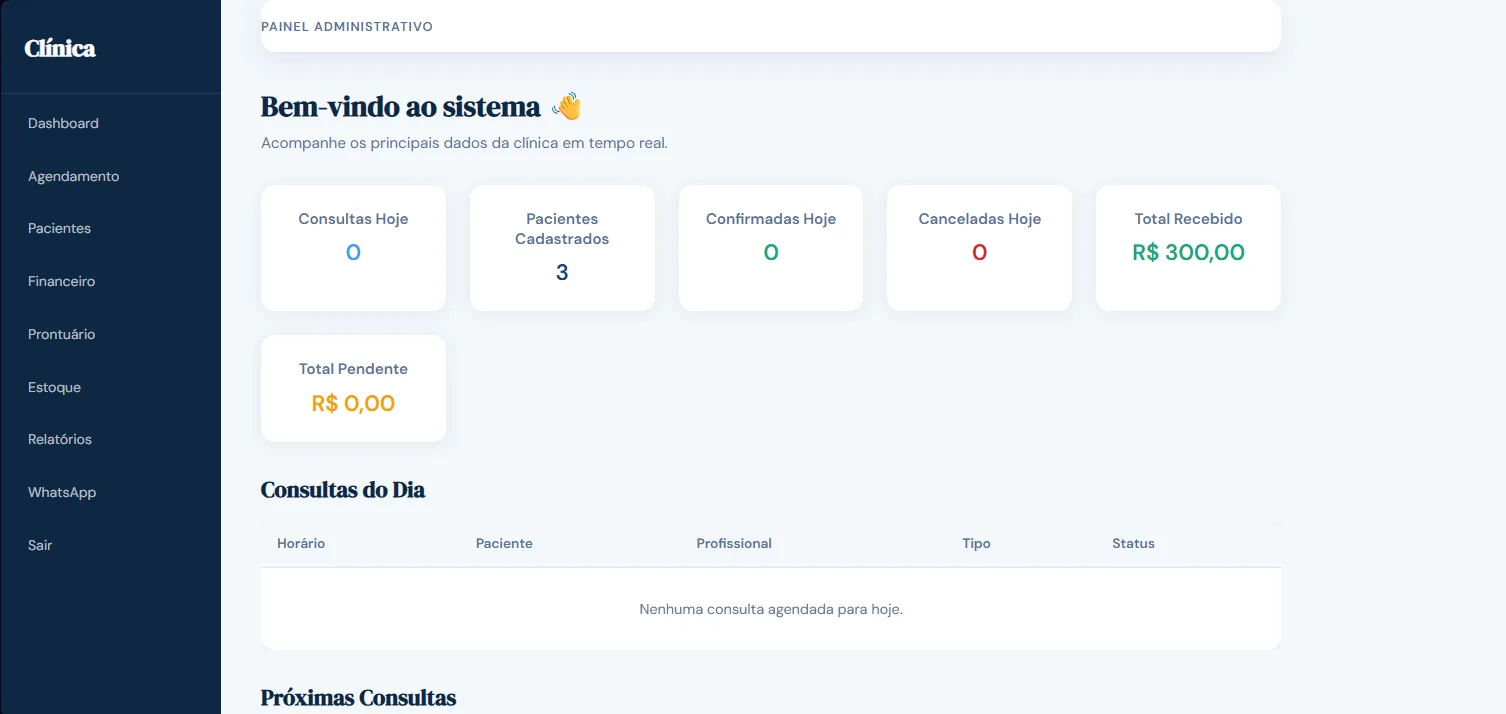
Task: Click the R$ 0,00 pending value
Action: coord(353,403)
